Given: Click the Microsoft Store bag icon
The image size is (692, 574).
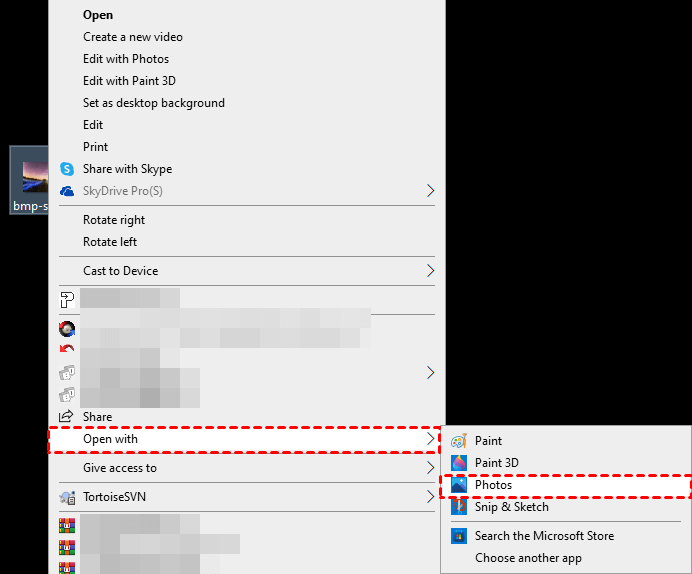Looking at the screenshot, I should 459,536.
